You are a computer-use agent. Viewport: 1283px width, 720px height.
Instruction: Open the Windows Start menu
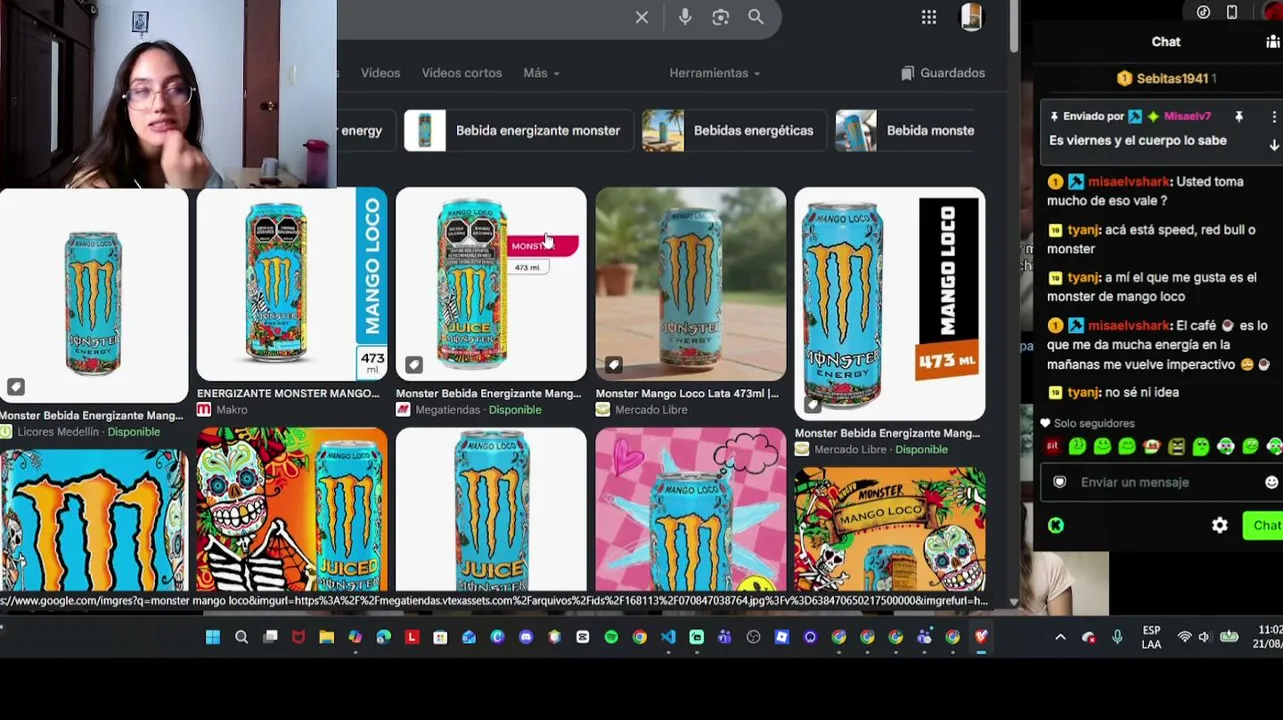pos(213,637)
